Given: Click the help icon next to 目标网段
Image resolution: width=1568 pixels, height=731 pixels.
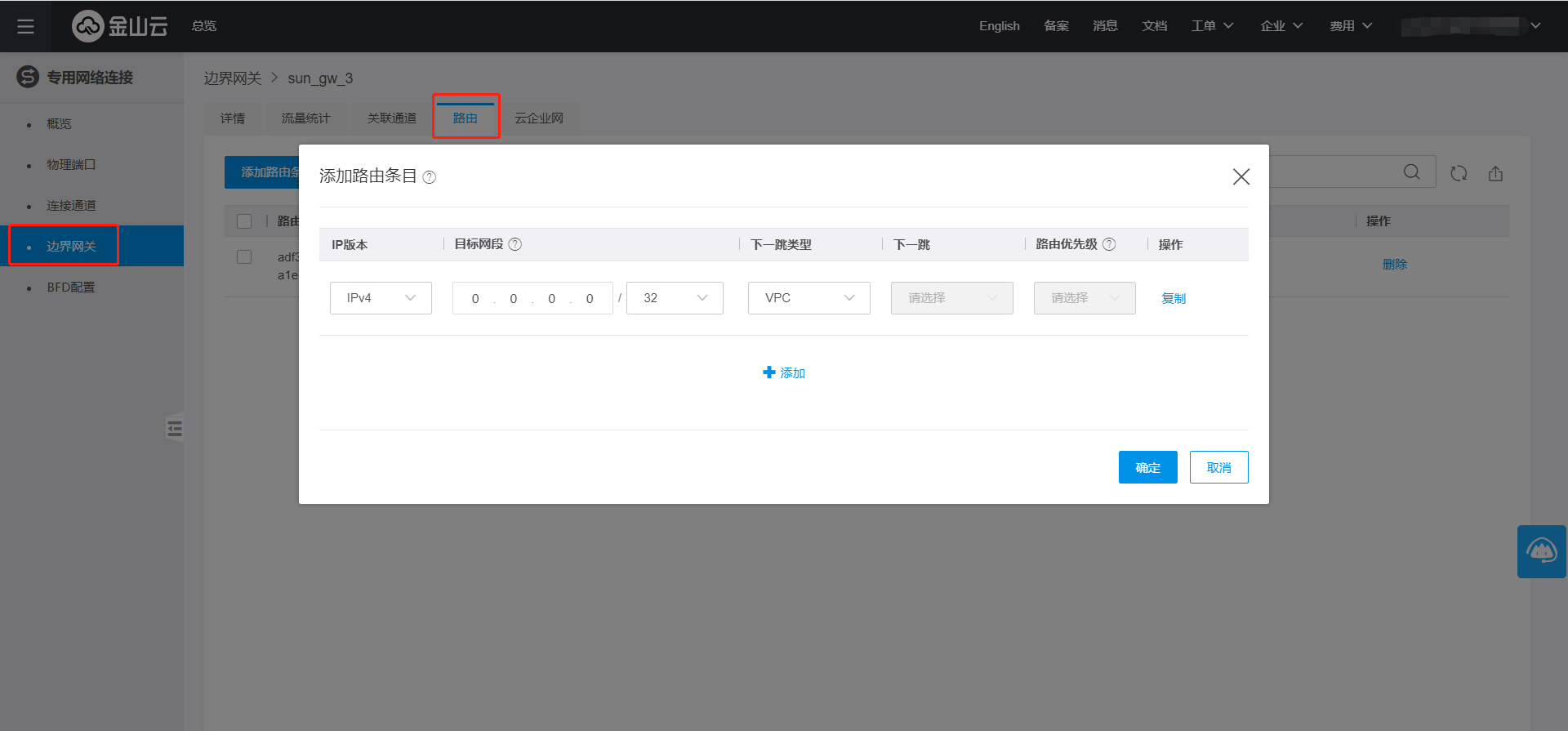Looking at the screenshot, I should tap(515, 244).
